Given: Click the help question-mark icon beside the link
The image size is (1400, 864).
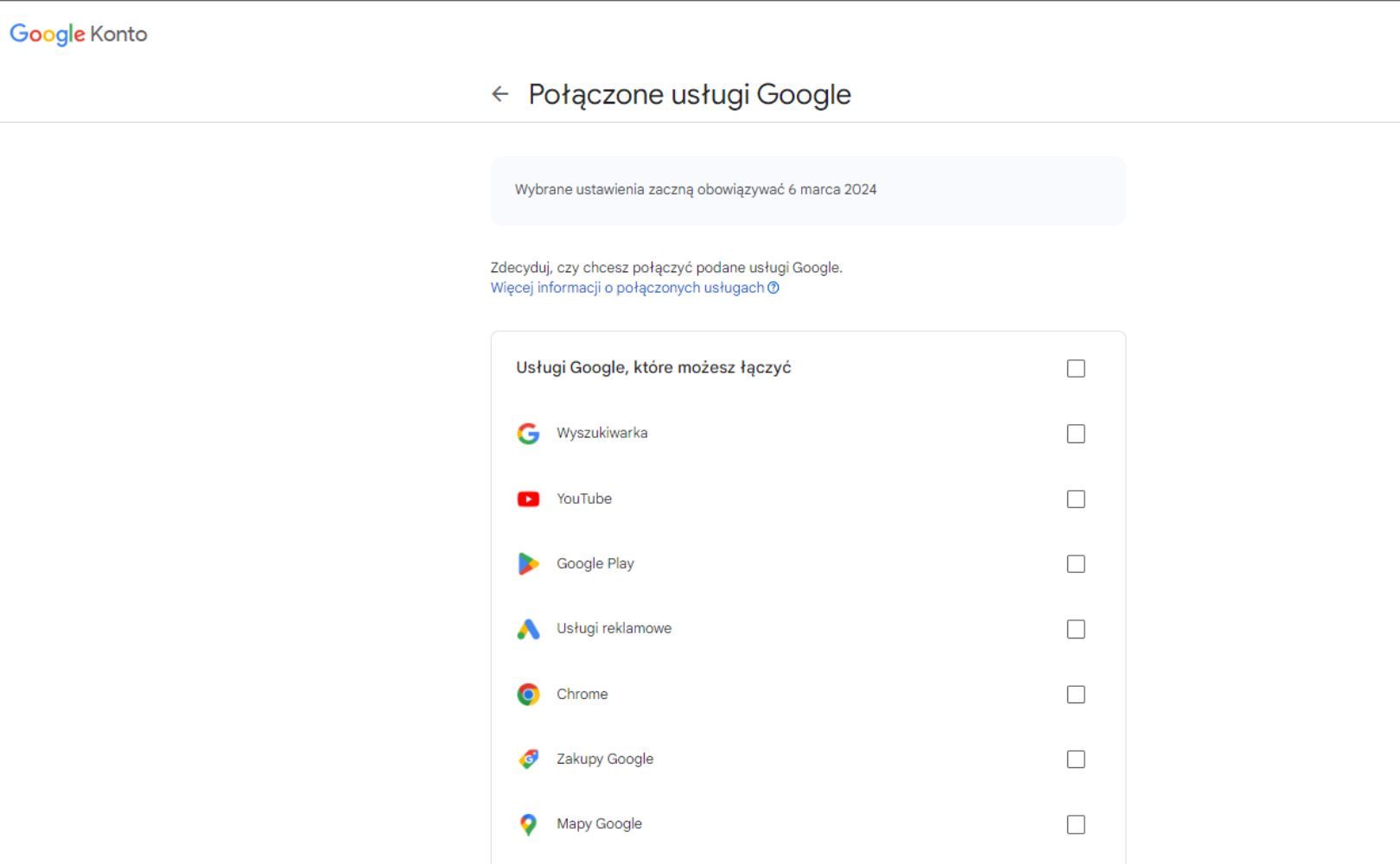Looking at the screenshot, I should tap(773, 288).
